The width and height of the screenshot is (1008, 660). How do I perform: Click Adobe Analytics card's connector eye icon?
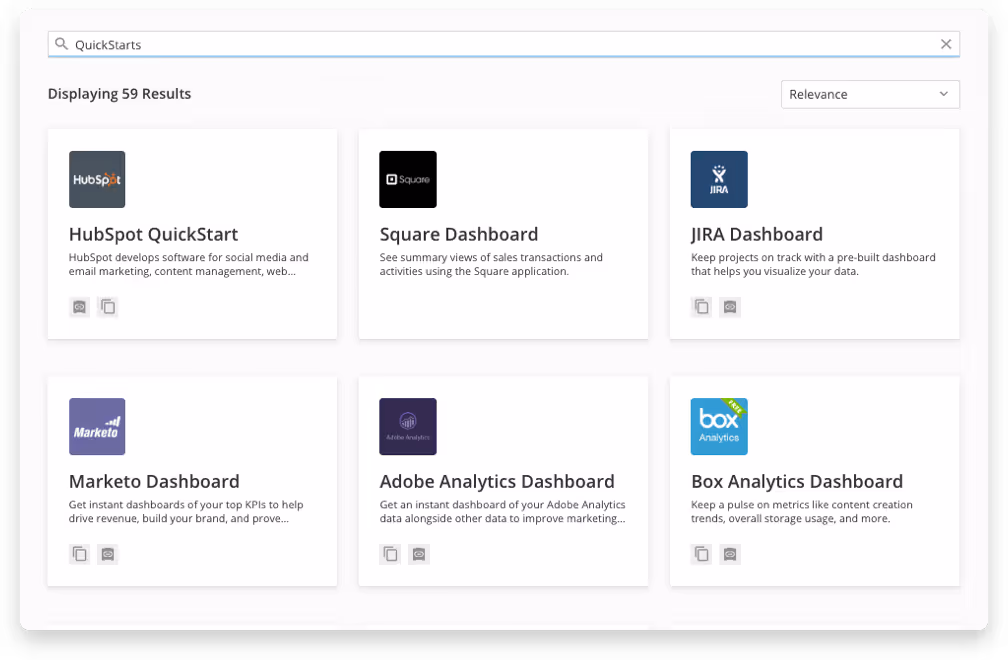418,554
